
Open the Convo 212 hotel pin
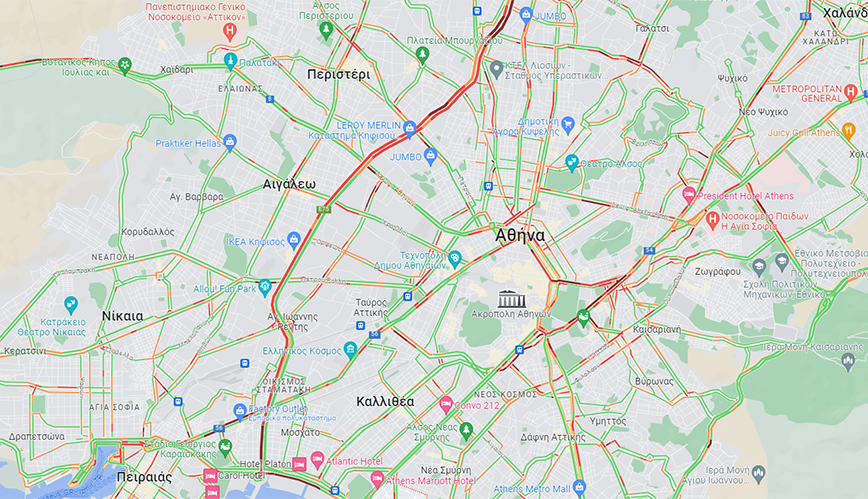[446, 404]
